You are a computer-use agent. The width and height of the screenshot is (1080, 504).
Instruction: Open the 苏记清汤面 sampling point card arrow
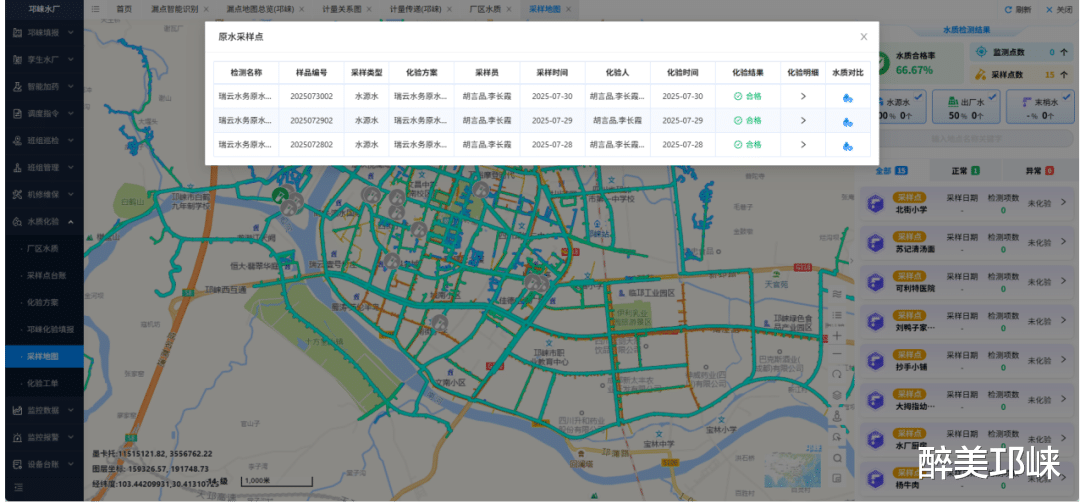(1063, 242)
